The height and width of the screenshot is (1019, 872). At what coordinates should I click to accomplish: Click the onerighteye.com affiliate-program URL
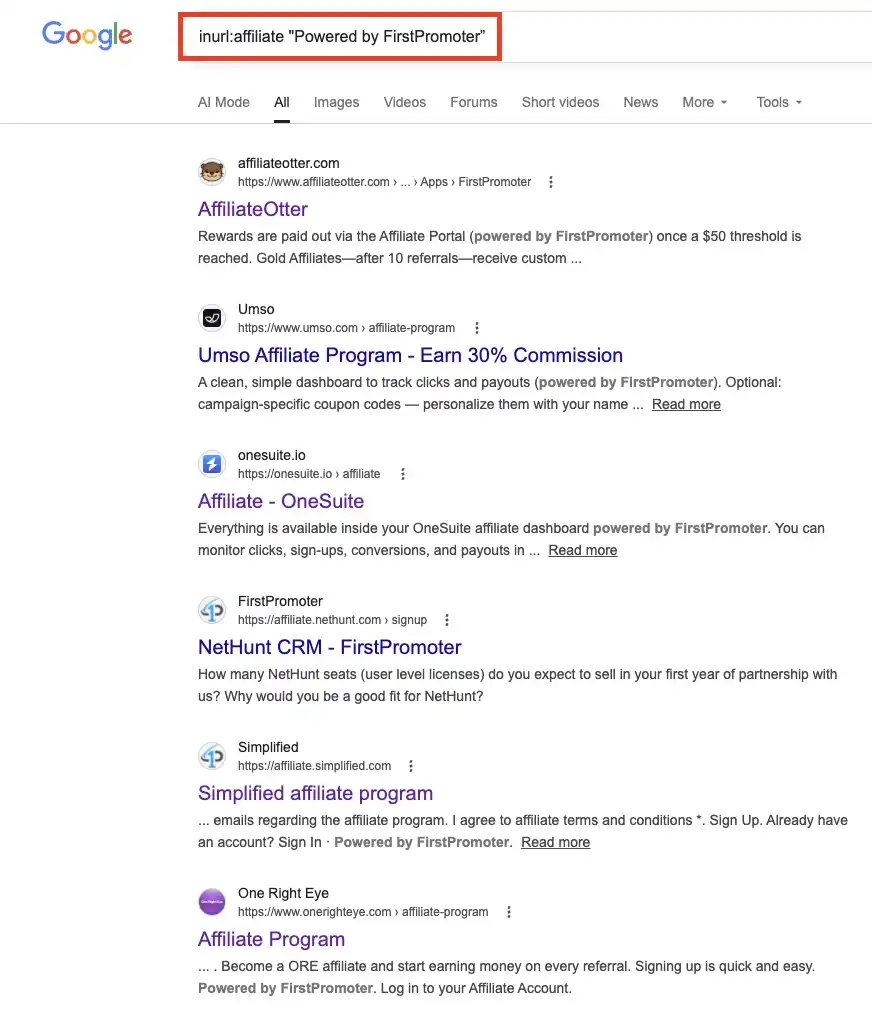[x=363, y=912]
